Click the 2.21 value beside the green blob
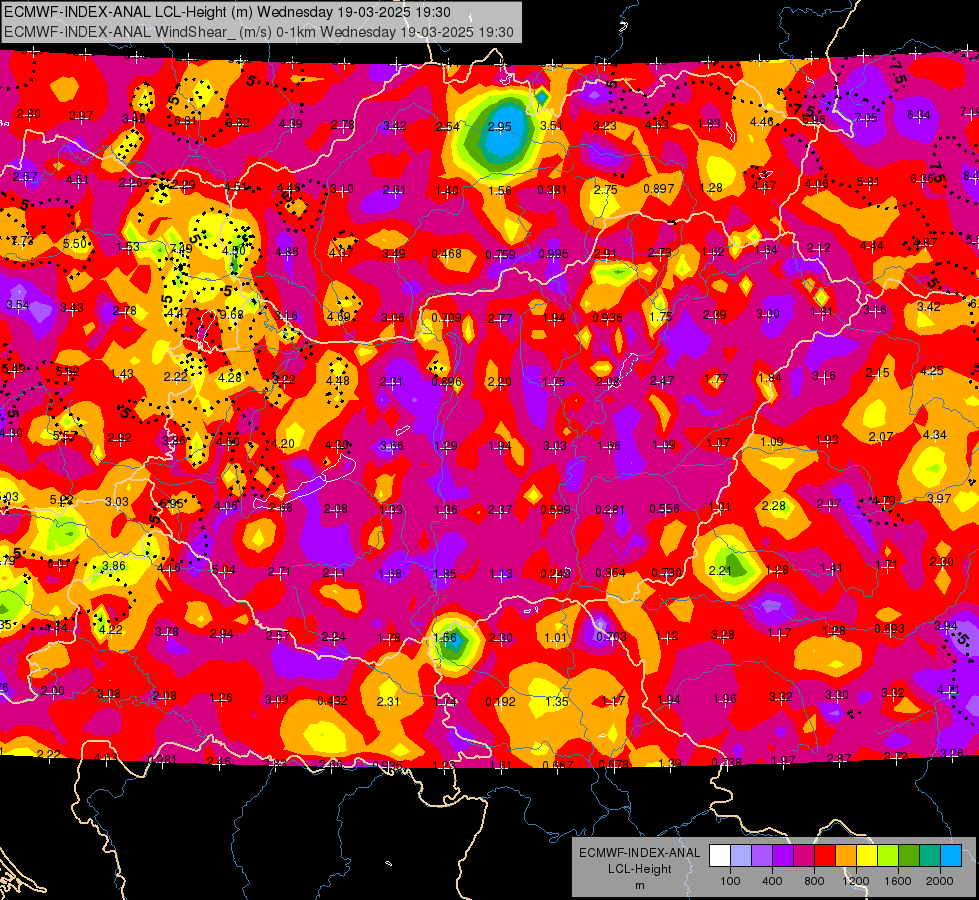 click(x=720, y=570)
